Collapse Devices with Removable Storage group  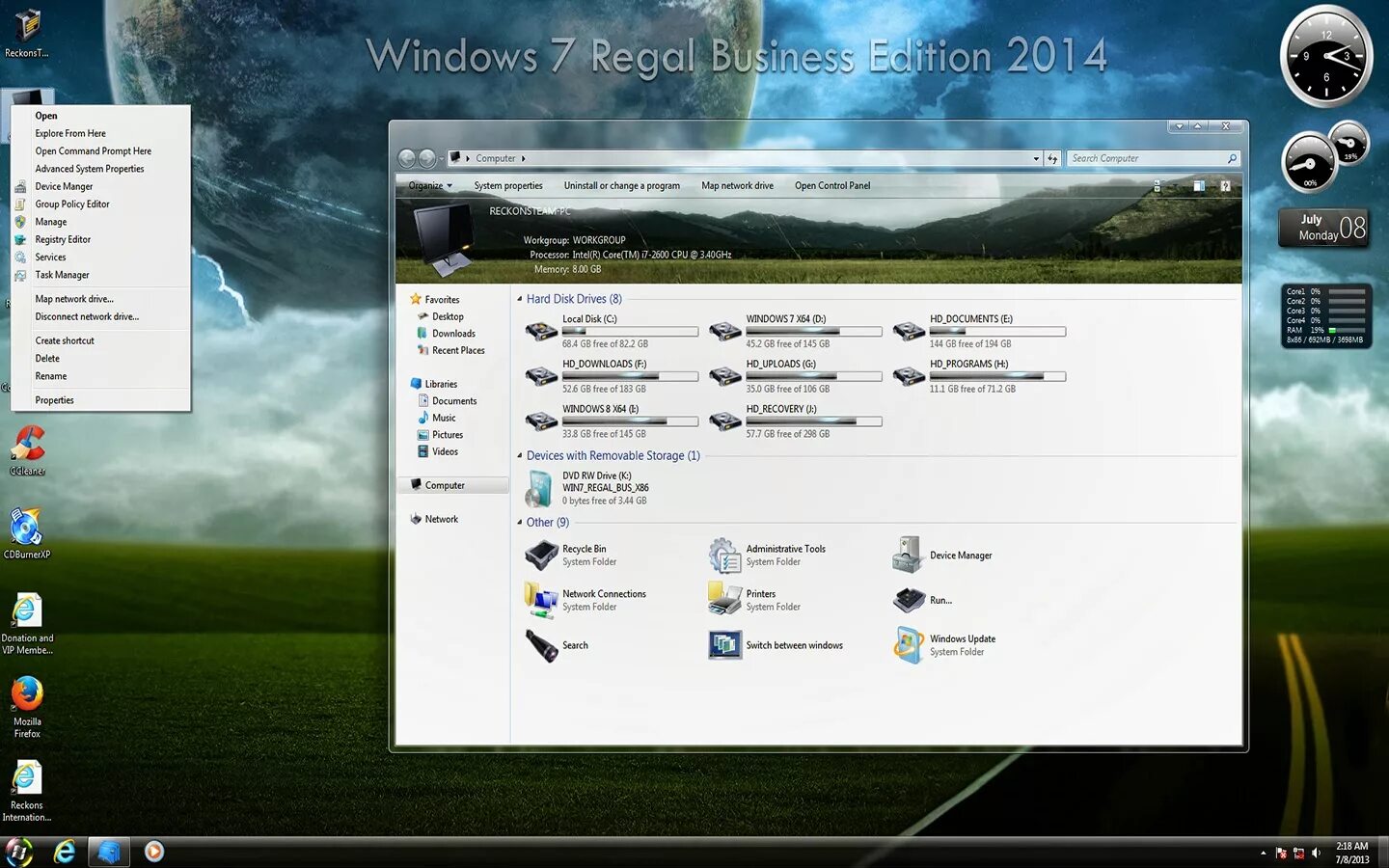pos(520,456)
